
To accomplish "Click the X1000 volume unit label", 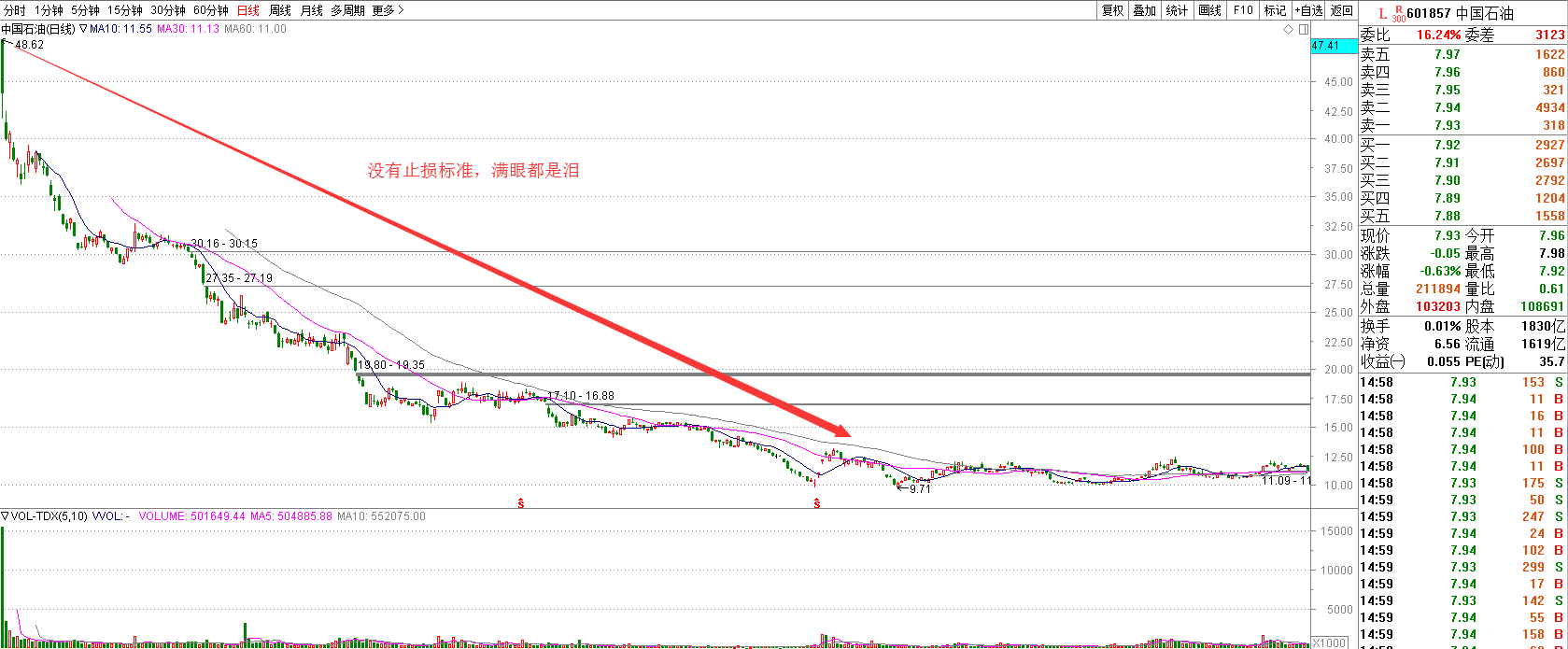I will click(1330, 642).
